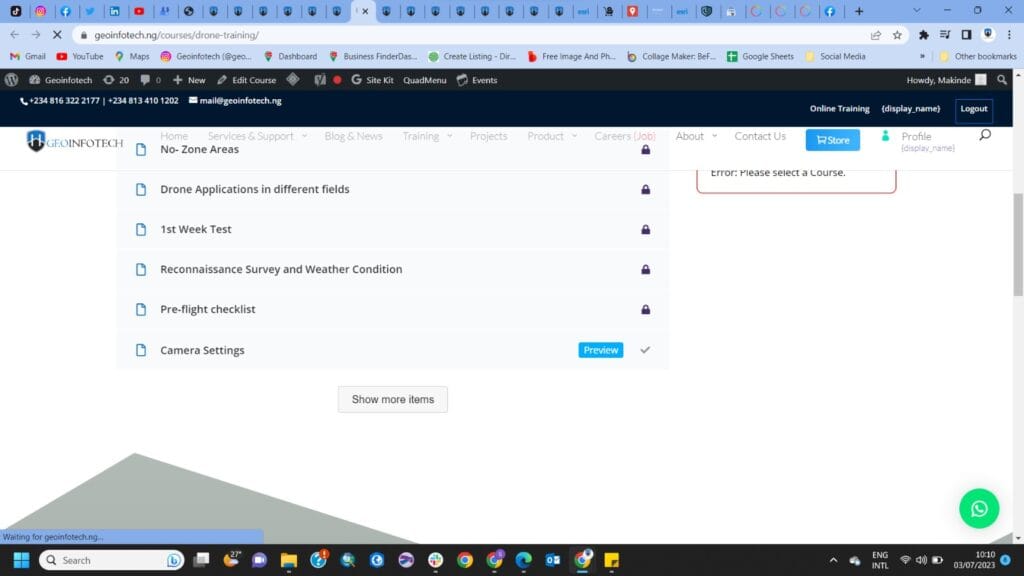This screenshot has width=1024, height=576.
Task: Preview the Camera Settings lesson
Action: click(600, 350)
